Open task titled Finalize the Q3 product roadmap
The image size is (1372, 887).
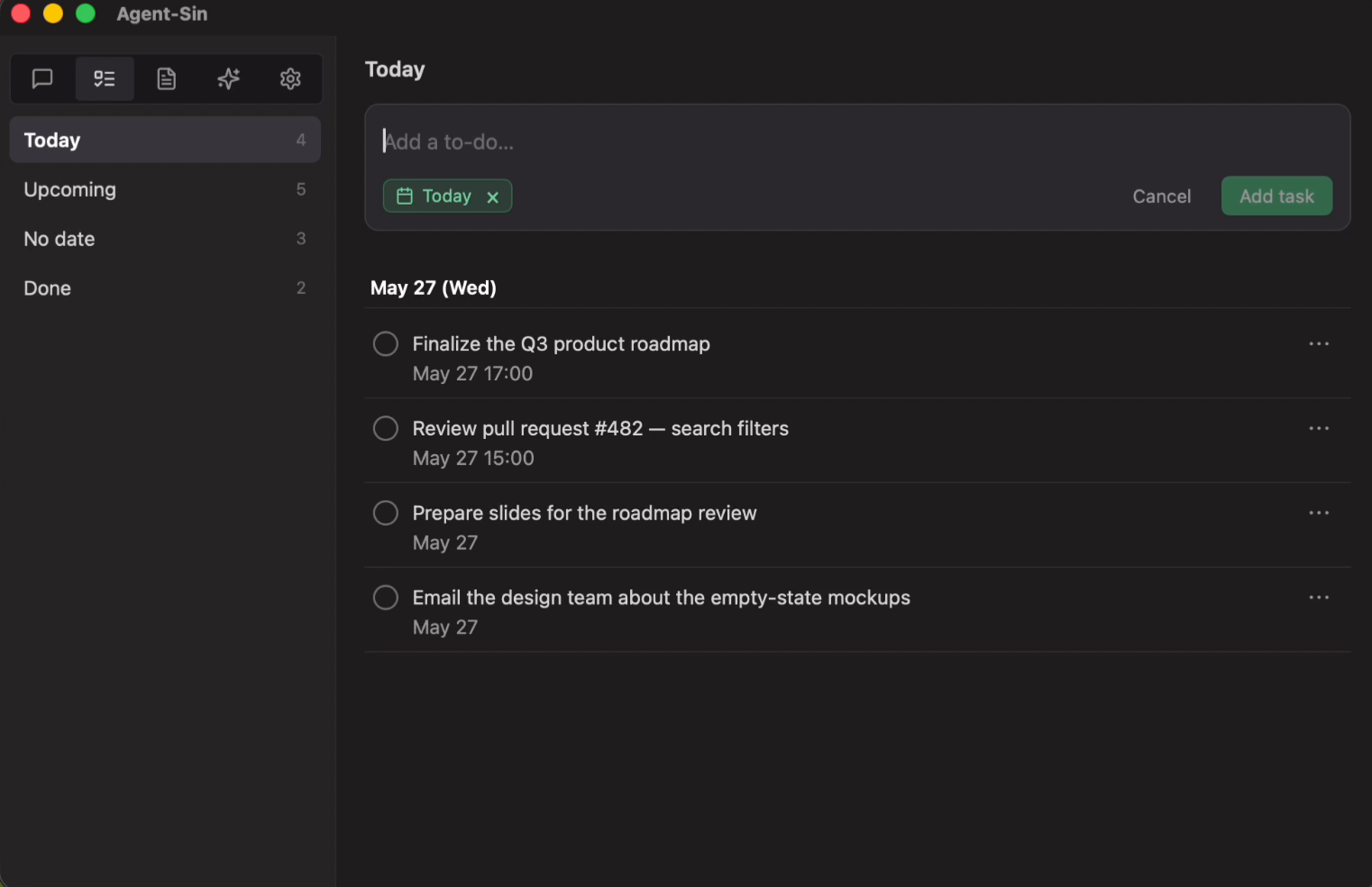pos(561,343)
